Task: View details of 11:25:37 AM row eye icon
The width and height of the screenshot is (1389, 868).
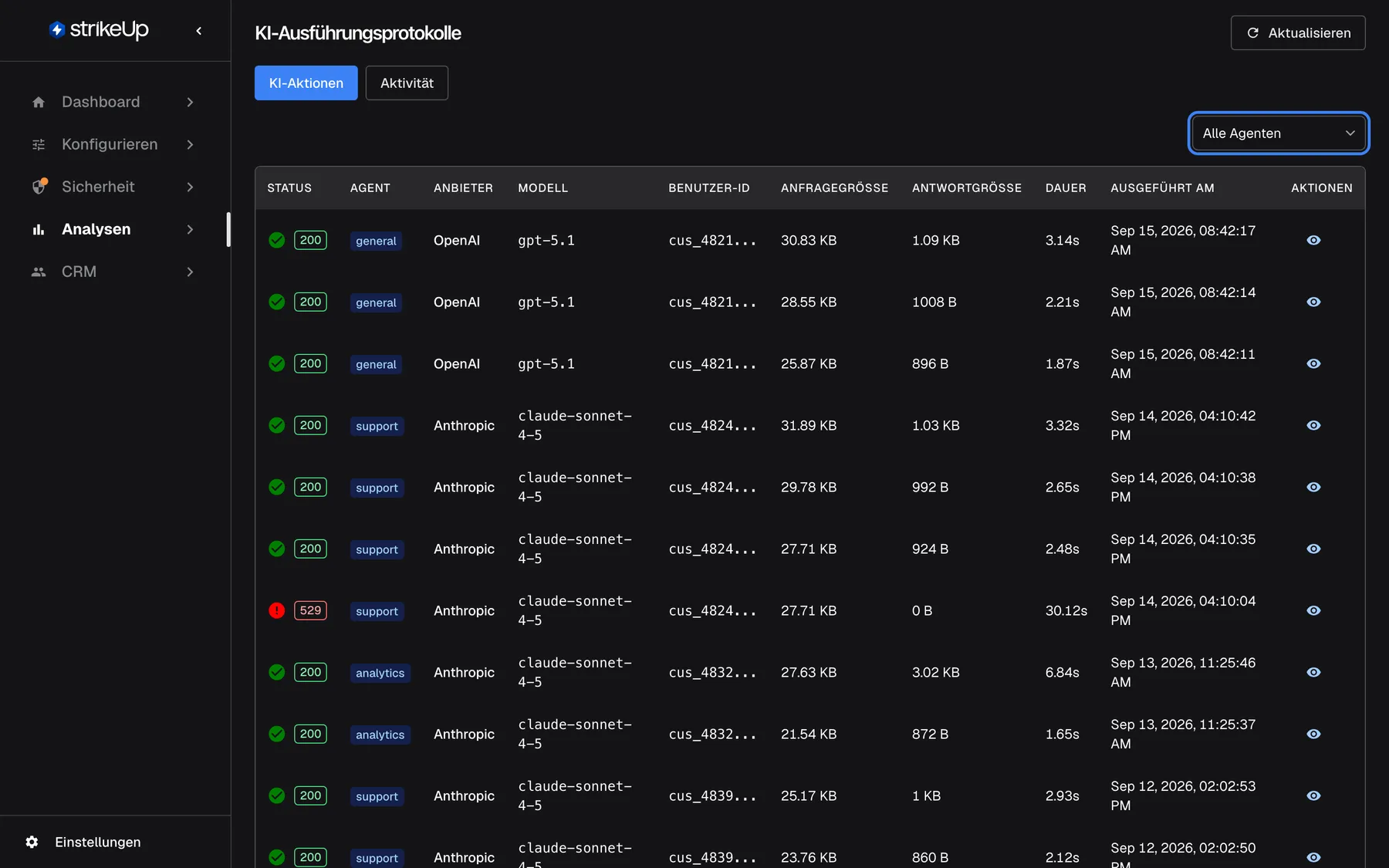Action: pos(1313,734)
